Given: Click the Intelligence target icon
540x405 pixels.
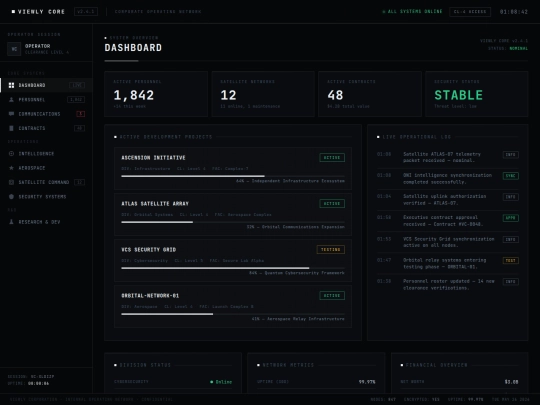Looking at the screenshot, I should 11,154.
